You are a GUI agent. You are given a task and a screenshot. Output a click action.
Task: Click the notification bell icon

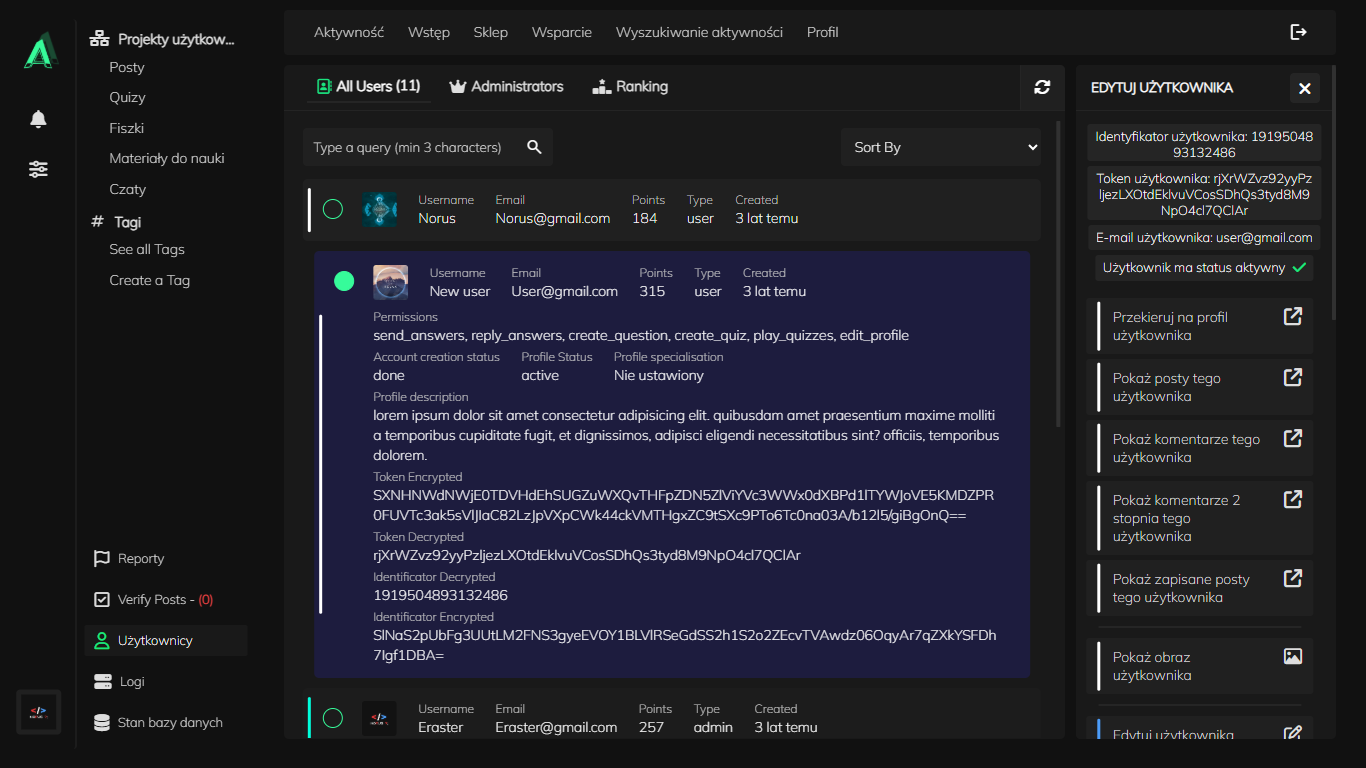coord(38,120)
